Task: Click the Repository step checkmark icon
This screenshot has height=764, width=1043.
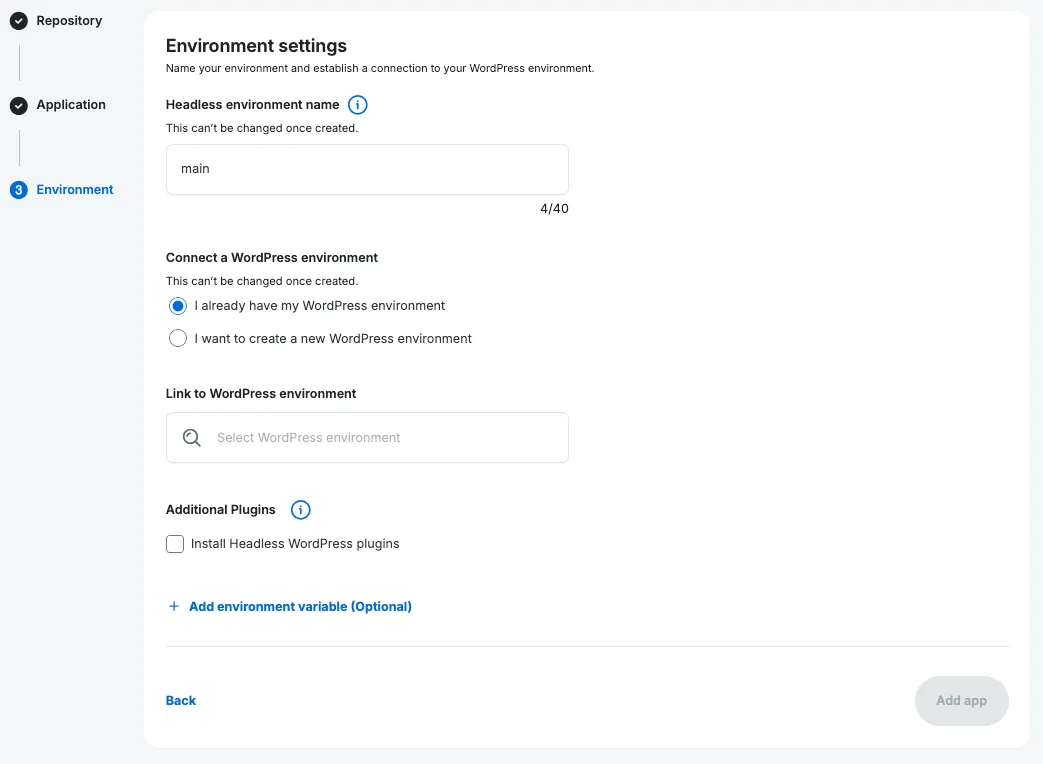Action: click(19, 21)
